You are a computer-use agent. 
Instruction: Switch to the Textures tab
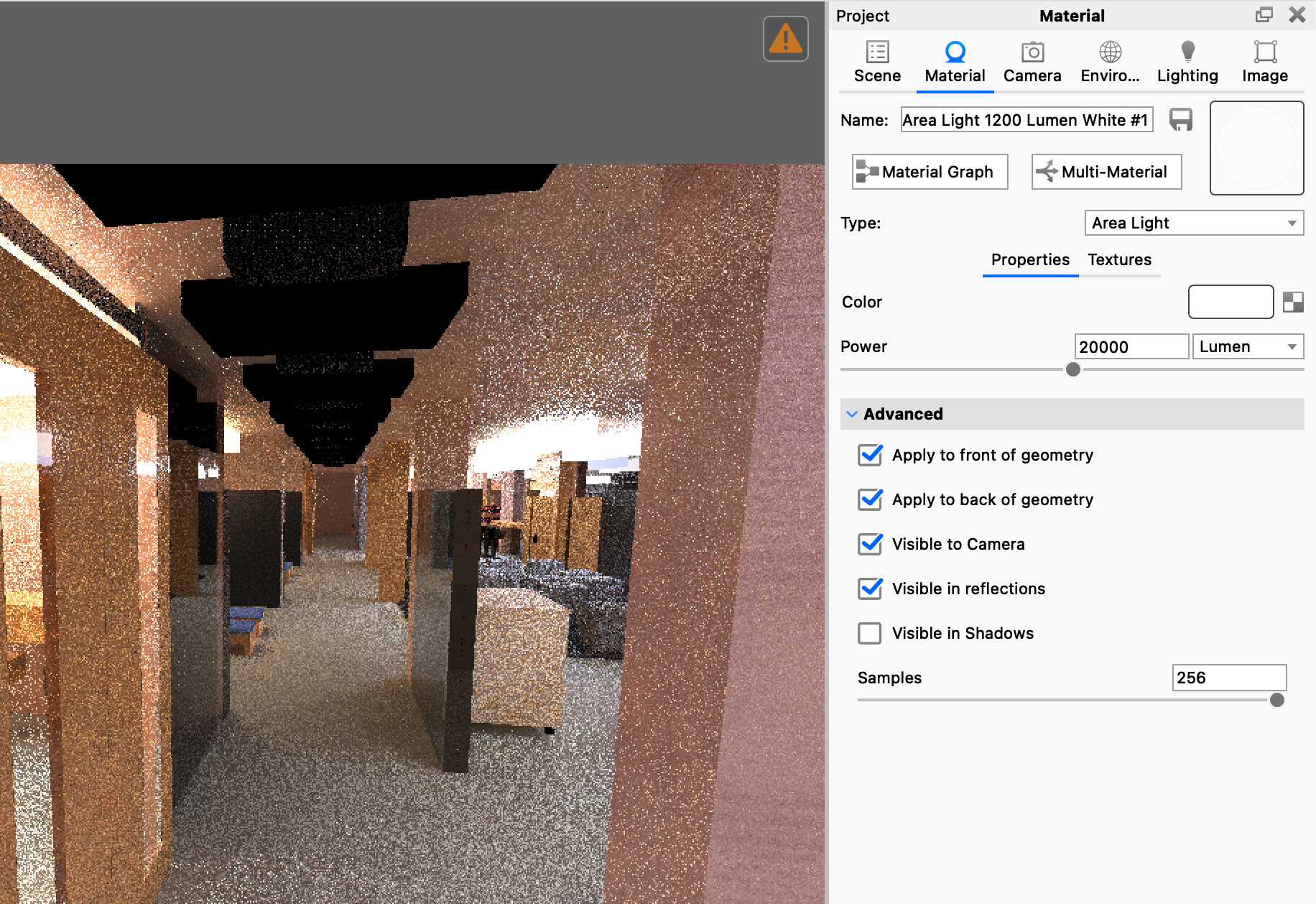pyautogui.click(x=1119, y=259)
